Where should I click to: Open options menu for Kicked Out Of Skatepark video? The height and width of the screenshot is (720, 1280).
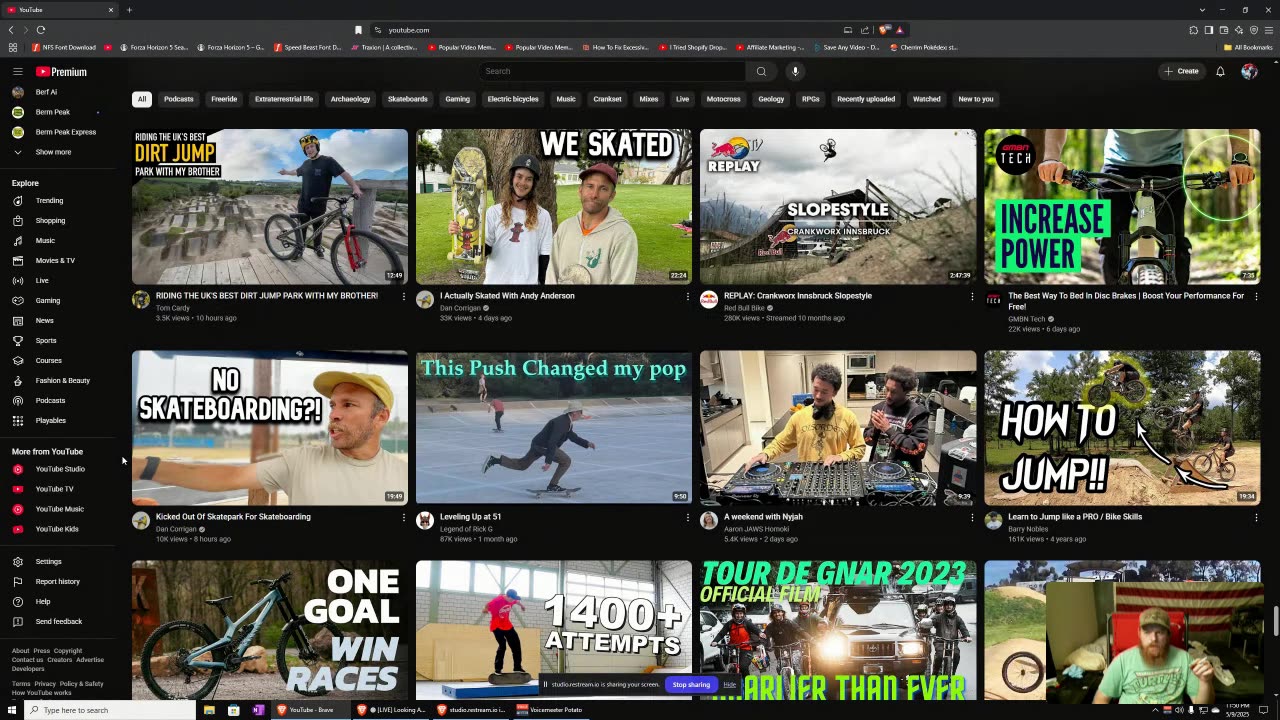coord(404,517)
